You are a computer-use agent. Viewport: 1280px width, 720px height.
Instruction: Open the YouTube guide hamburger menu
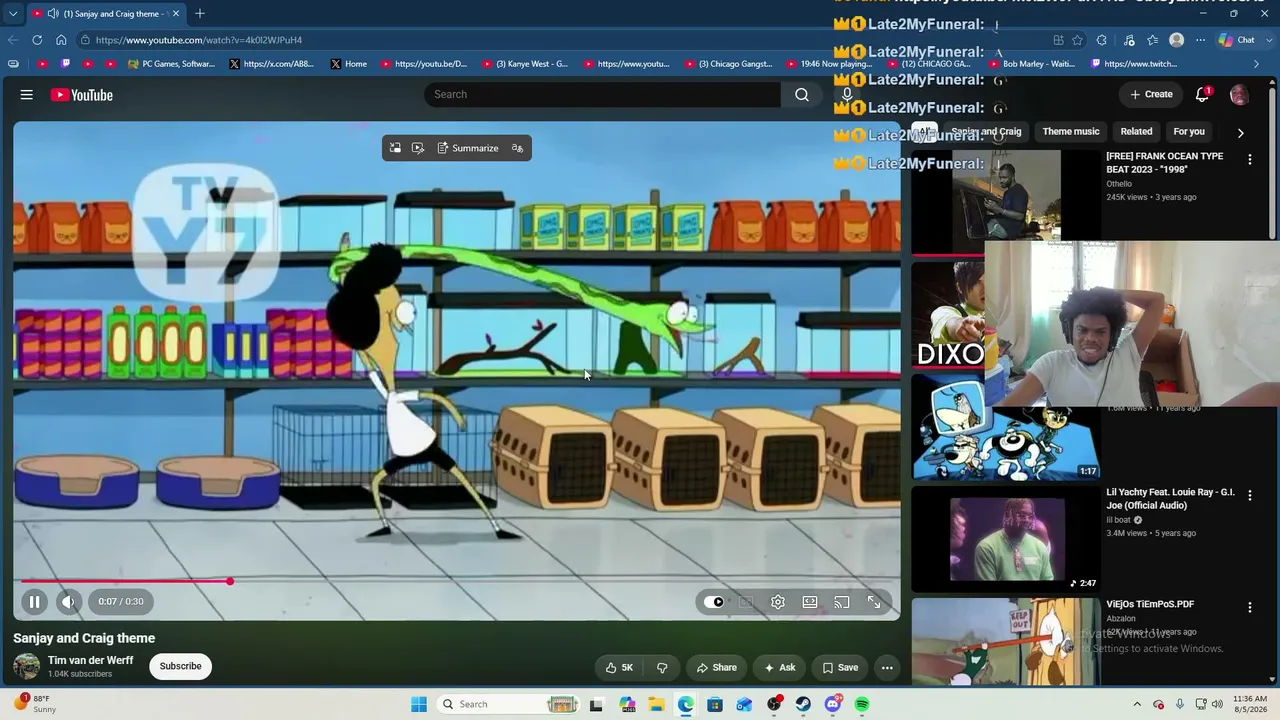pyautogui.click(x=27, y=95)
